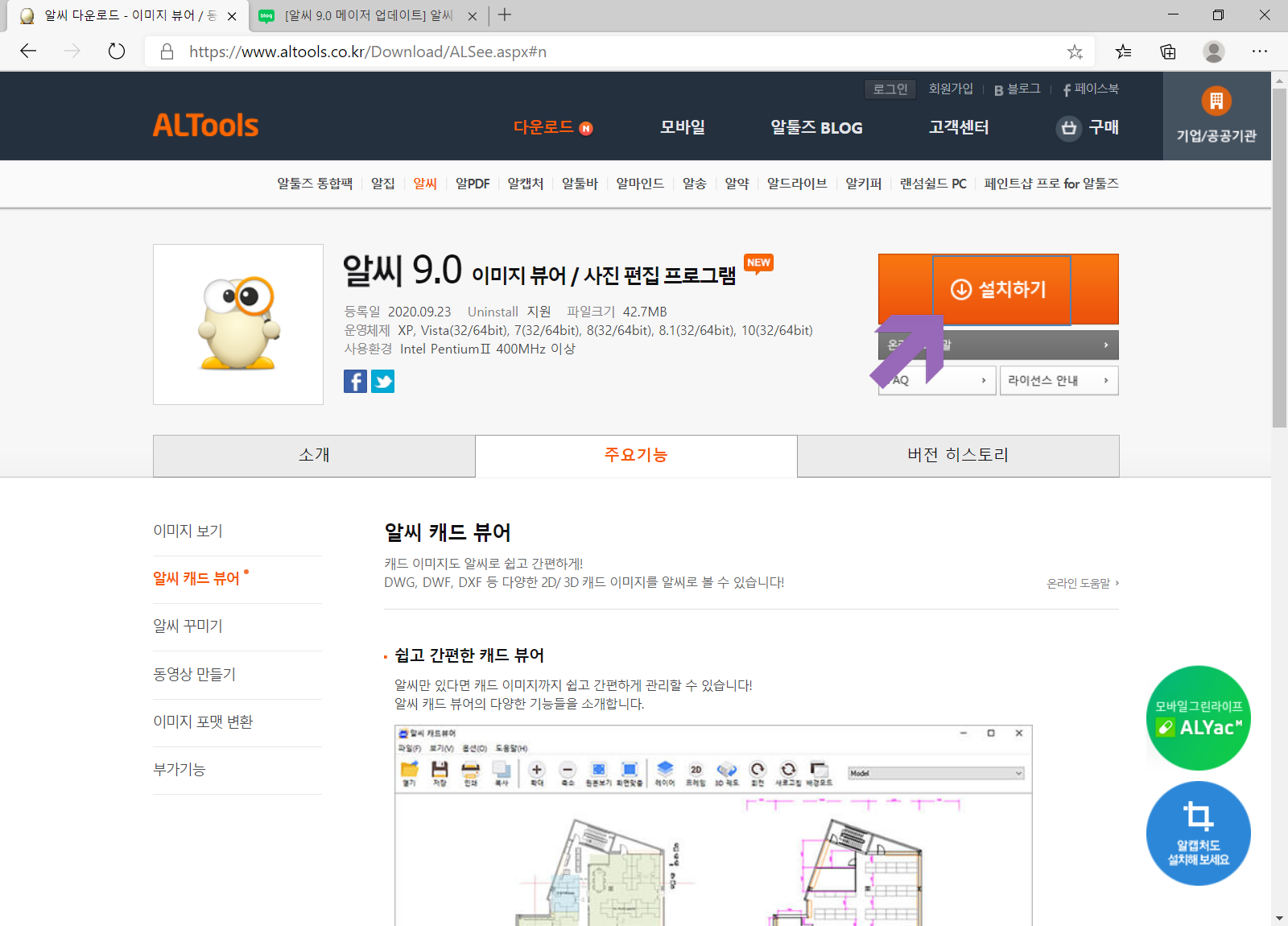This screenshot has width=1288, height=926.
Task: Switch to the 알씨 9.0 메이저 업데이트 tab
Action: [x=369, y=16]
